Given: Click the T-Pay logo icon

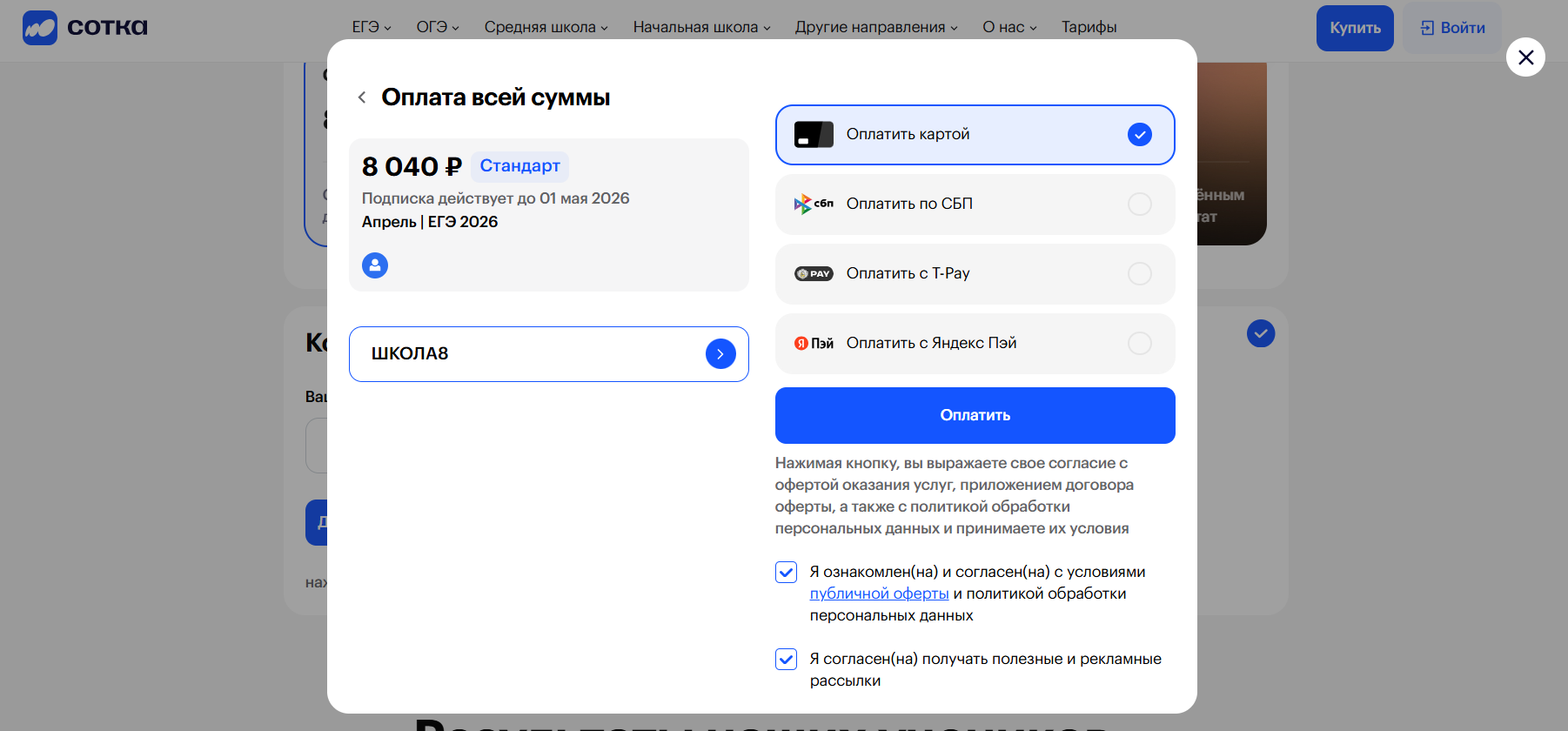Looking at the screenshot, I should click(x=814, y=274).
